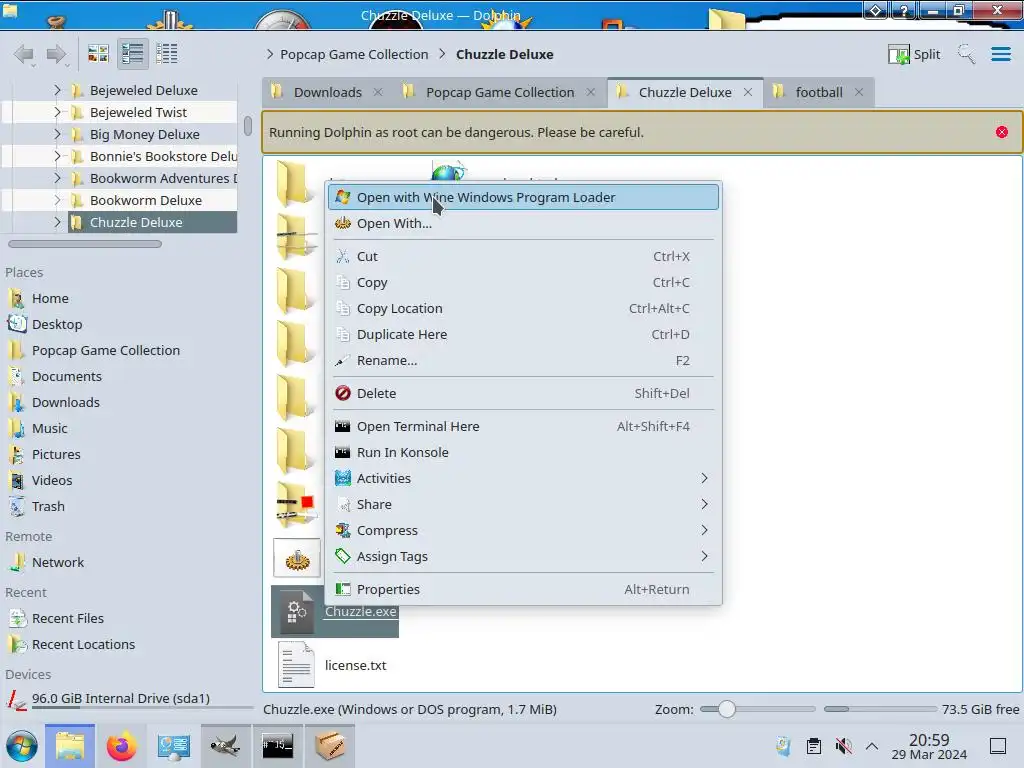Image resolution: width=1024 pixels, height=768 pixels.
Task: Select Copy in the context menu
Action: point(523,282)
